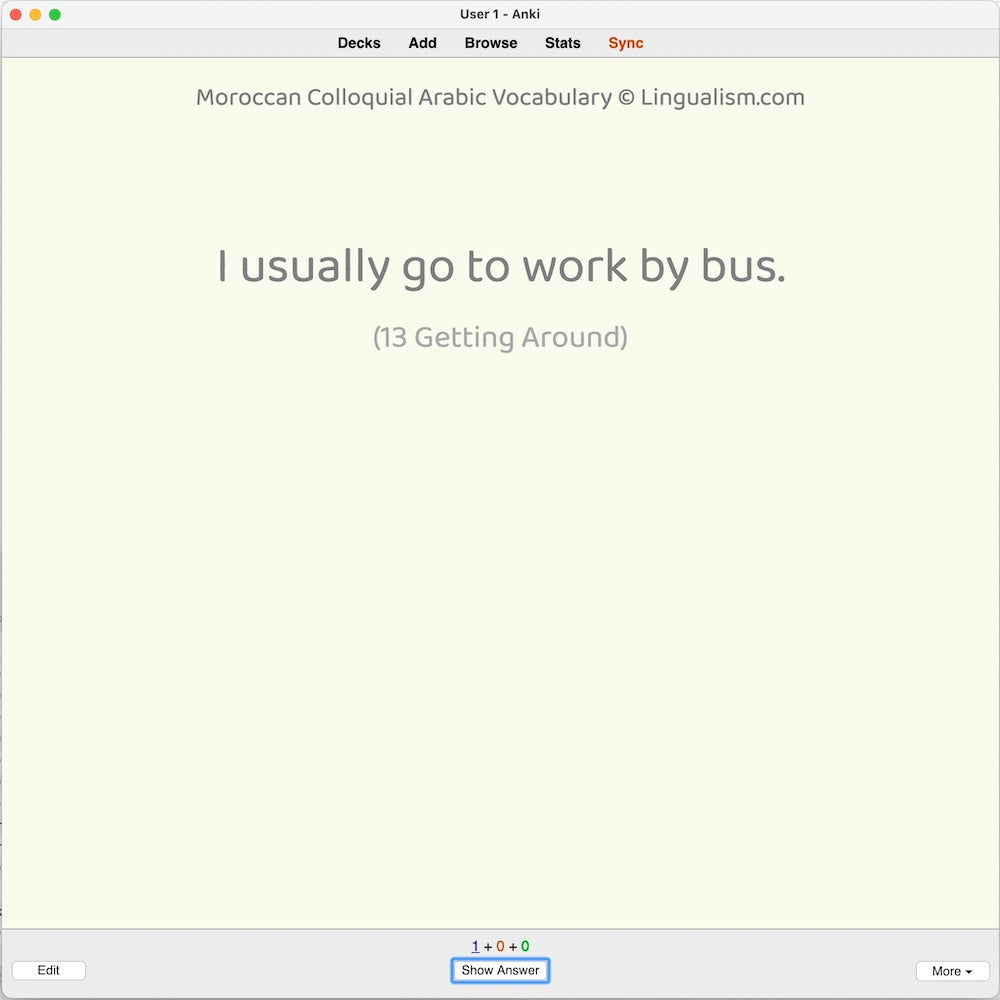1000x1000 pixels.
Task: Maximize the window with the green button
Action: pos(55,14)
